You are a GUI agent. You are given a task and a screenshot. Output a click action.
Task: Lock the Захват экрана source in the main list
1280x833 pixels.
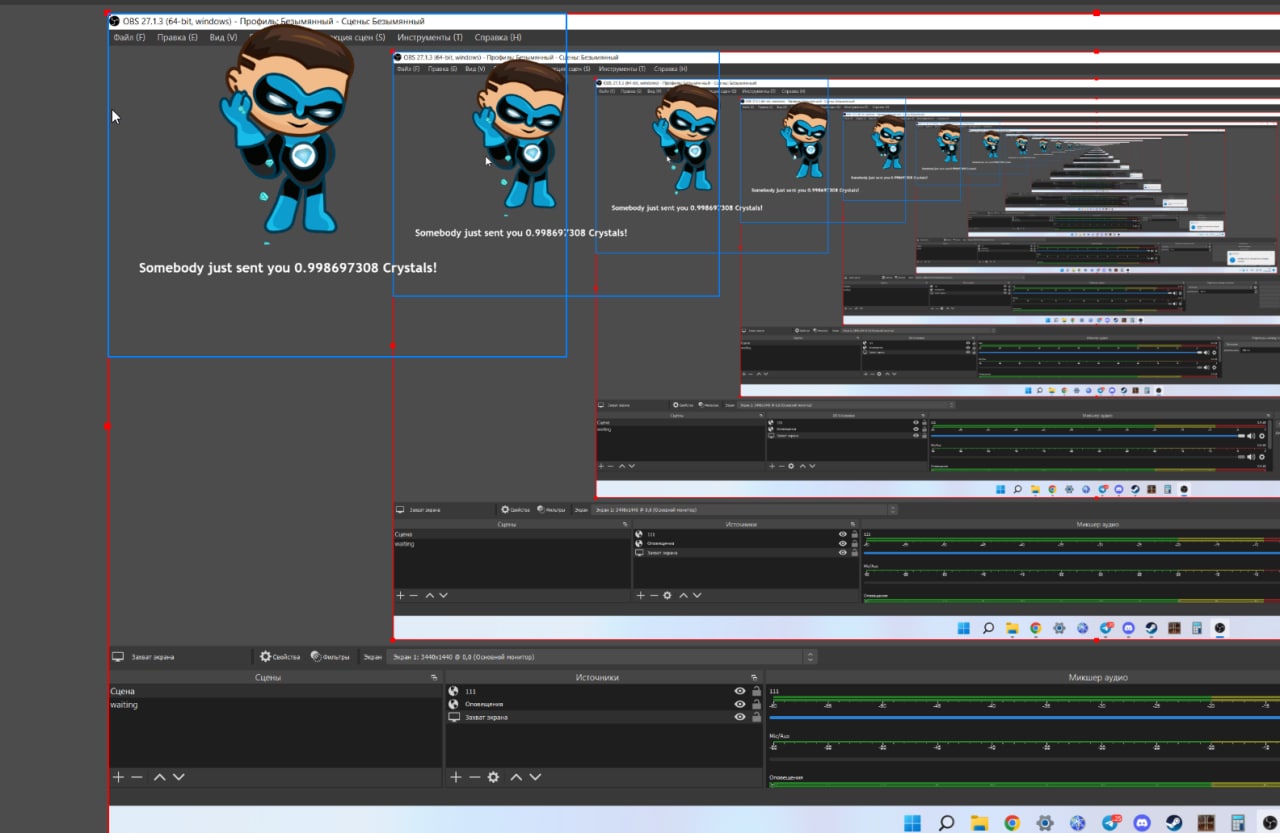pos(756,717)
